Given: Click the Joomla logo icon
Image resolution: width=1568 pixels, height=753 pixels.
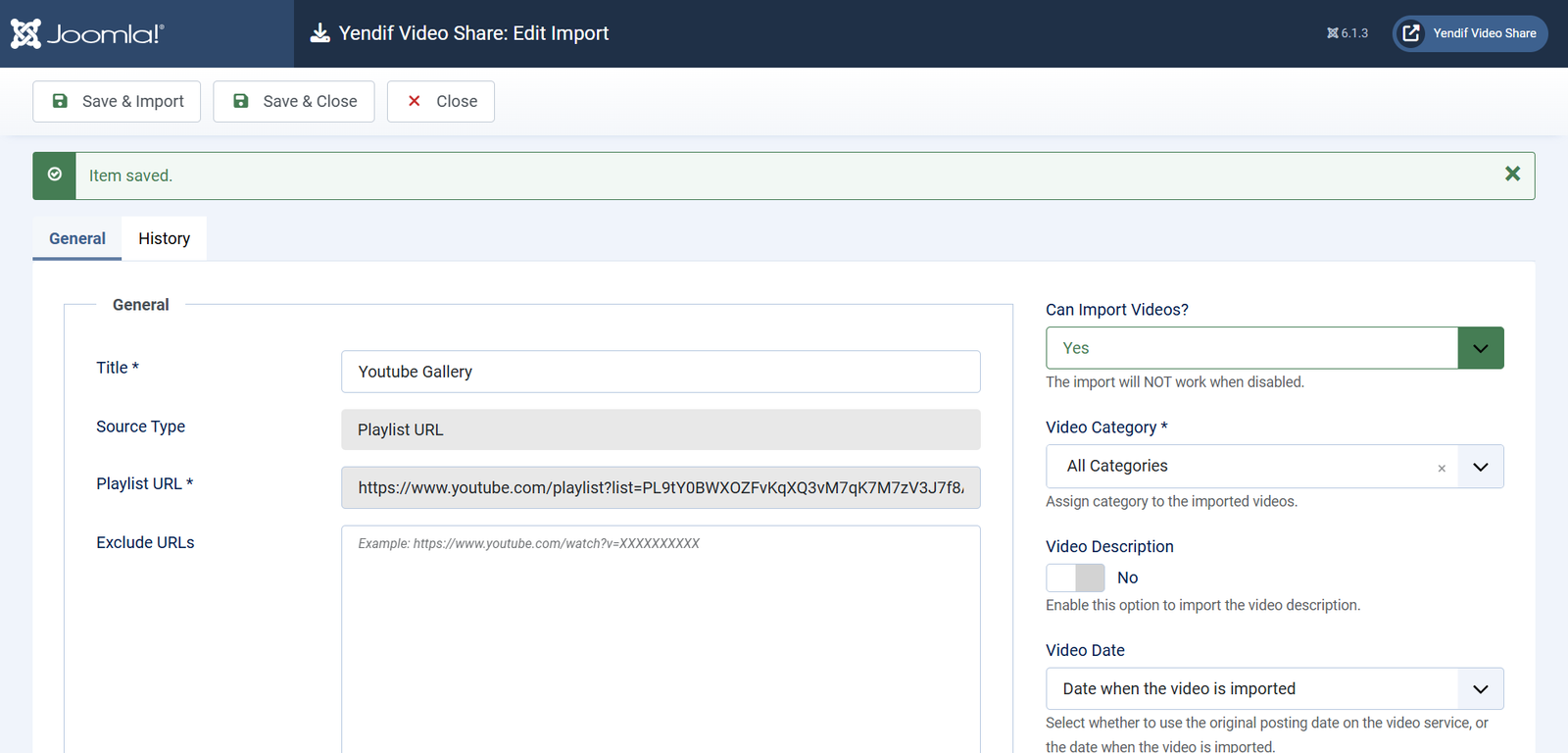Looking at the screenshot, I should 25,33.
